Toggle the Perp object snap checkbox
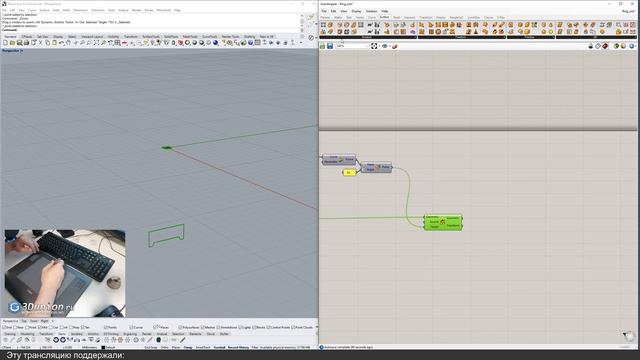Screen dimensions: 640x360 (71, 327)
